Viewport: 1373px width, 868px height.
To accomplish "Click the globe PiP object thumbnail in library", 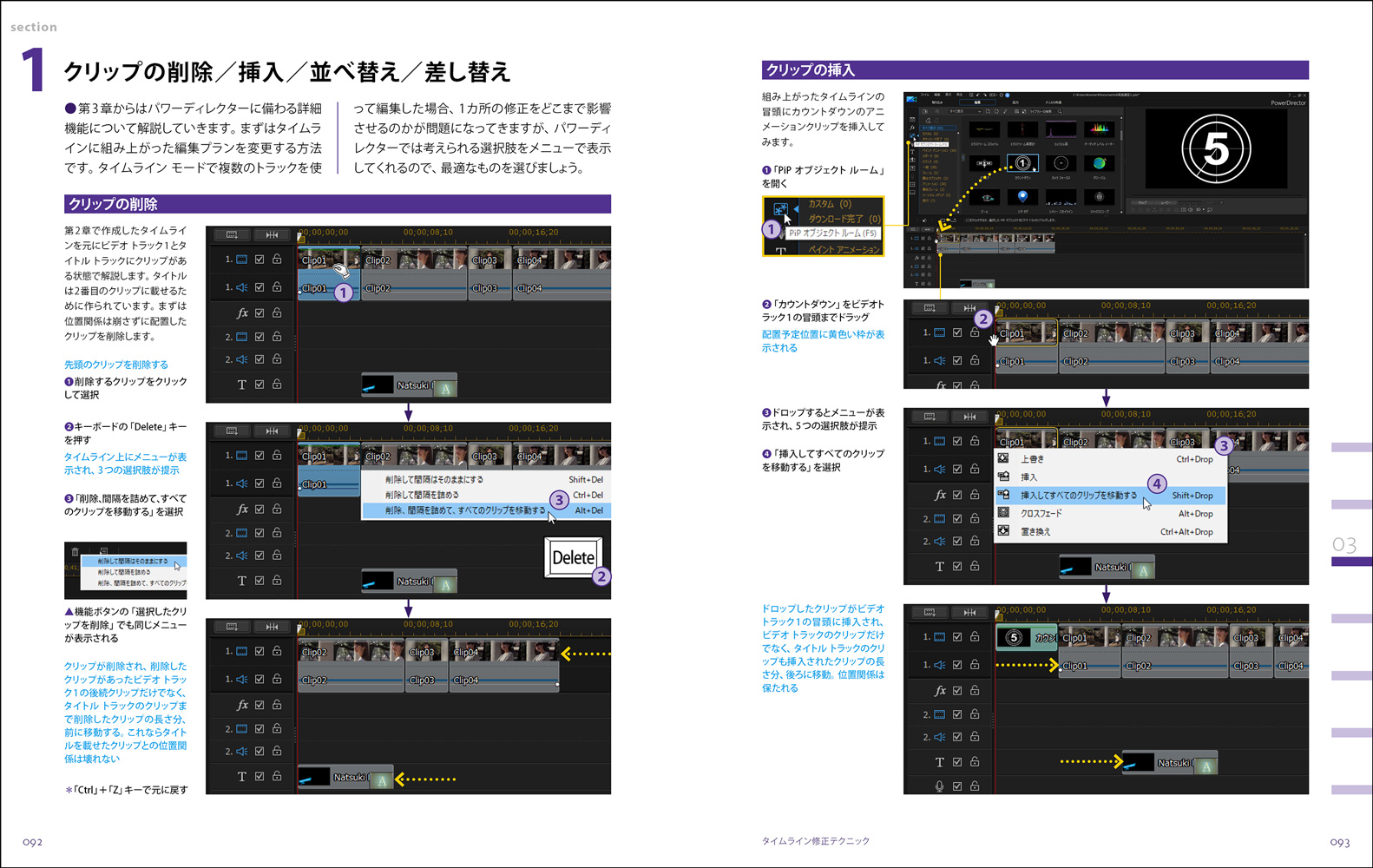I will pos(1099,163).
